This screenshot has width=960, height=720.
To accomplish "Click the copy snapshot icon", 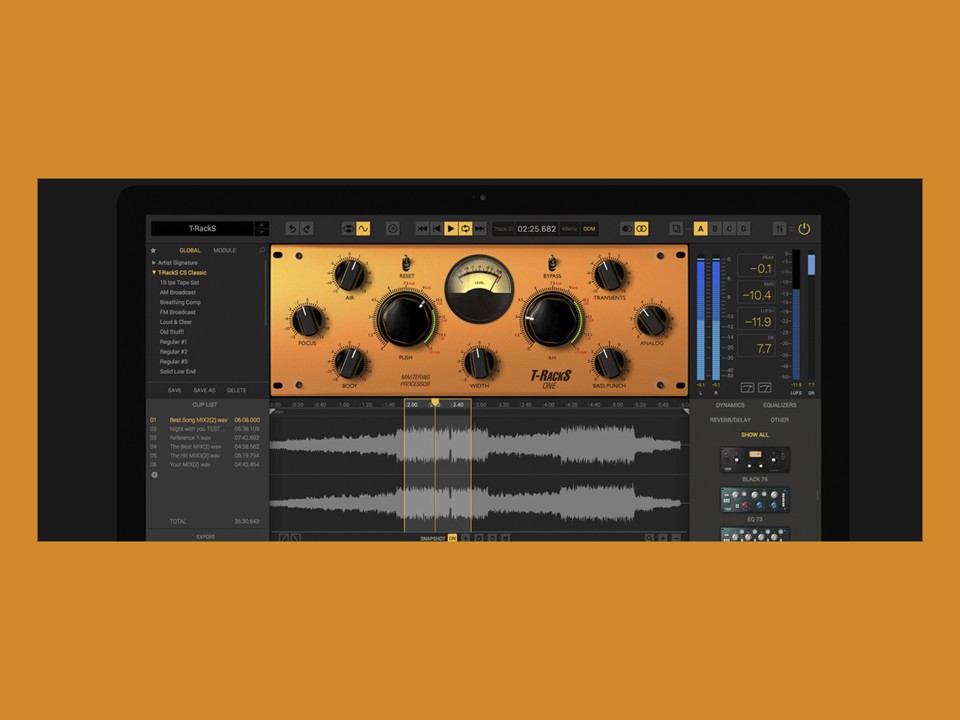I will tap(677, 228).
